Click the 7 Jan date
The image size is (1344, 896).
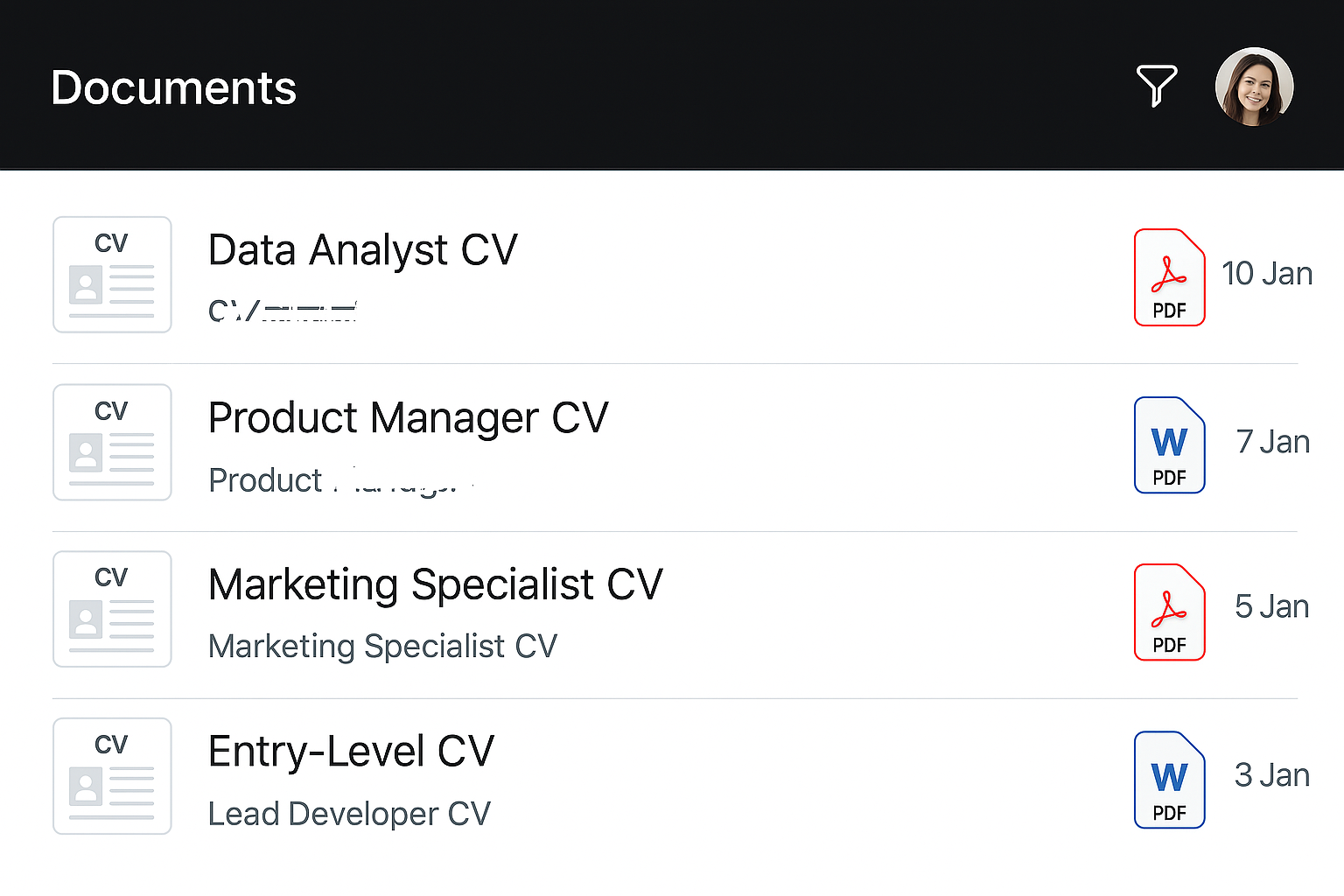(x=1272, y=442)
